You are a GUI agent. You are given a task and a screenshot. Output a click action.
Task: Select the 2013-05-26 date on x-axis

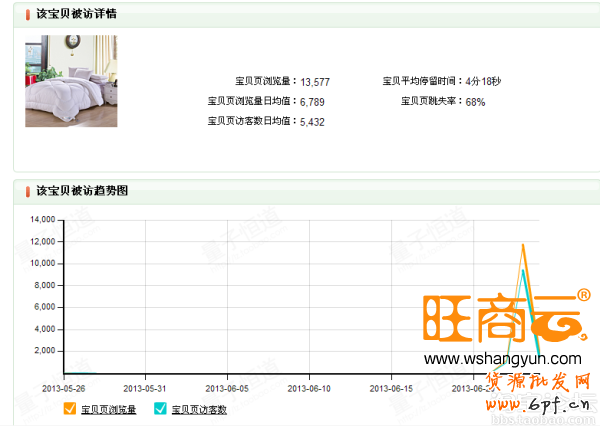tap(64, 387)
